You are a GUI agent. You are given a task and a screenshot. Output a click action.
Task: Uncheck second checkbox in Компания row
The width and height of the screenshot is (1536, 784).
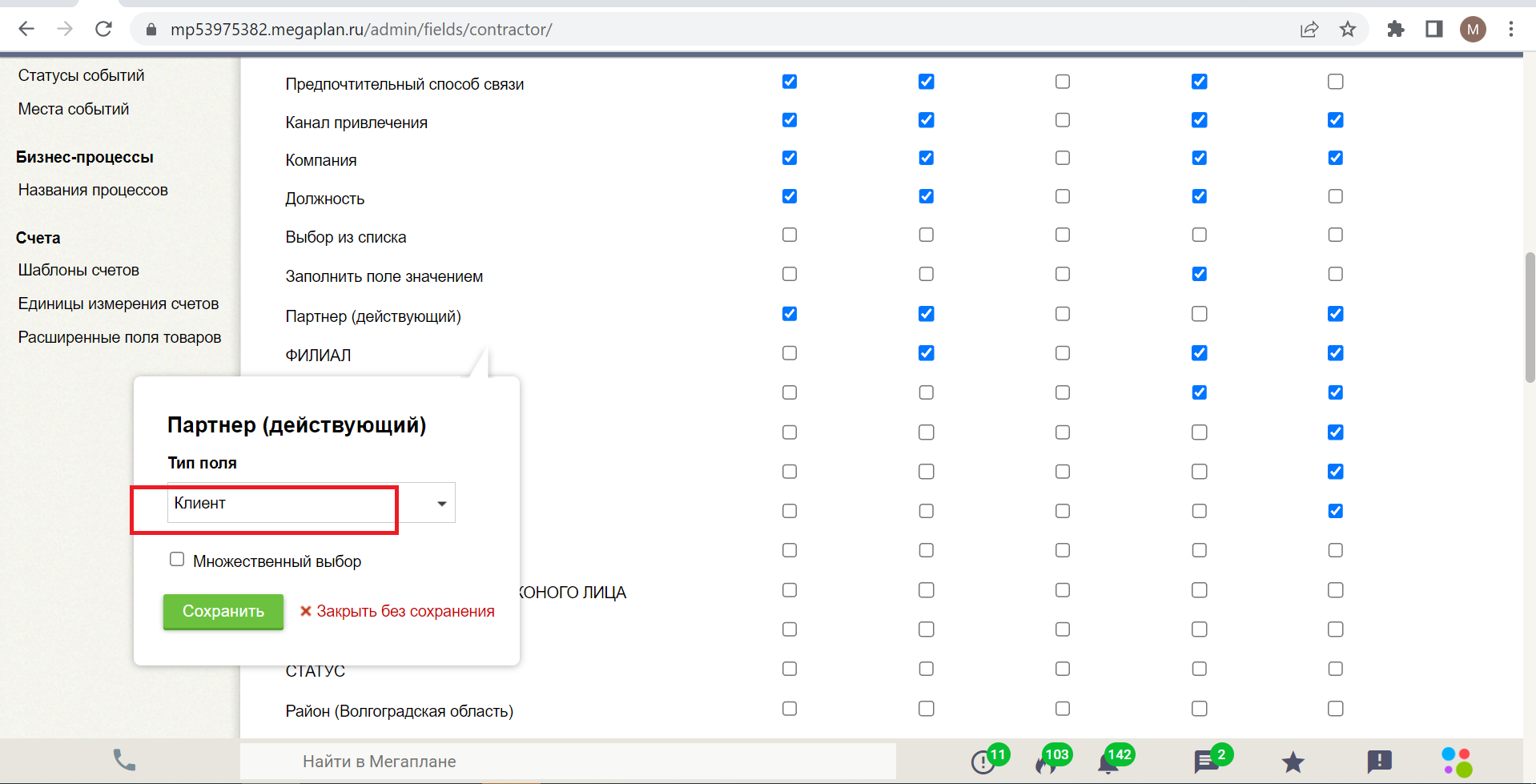(x=927, y=158)
